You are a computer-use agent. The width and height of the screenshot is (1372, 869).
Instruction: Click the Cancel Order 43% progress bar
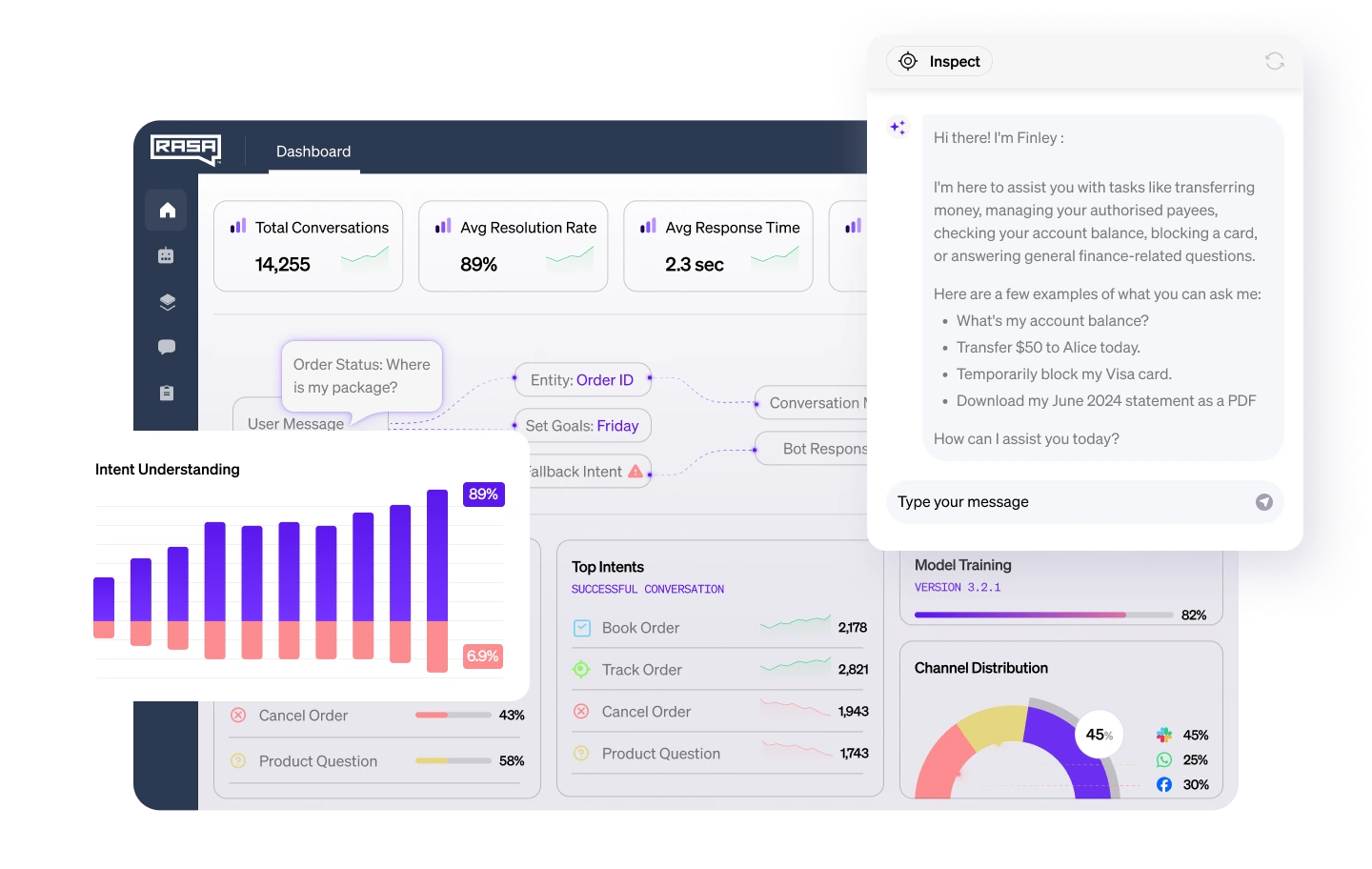pyautogui.click(x=454, y=715)
